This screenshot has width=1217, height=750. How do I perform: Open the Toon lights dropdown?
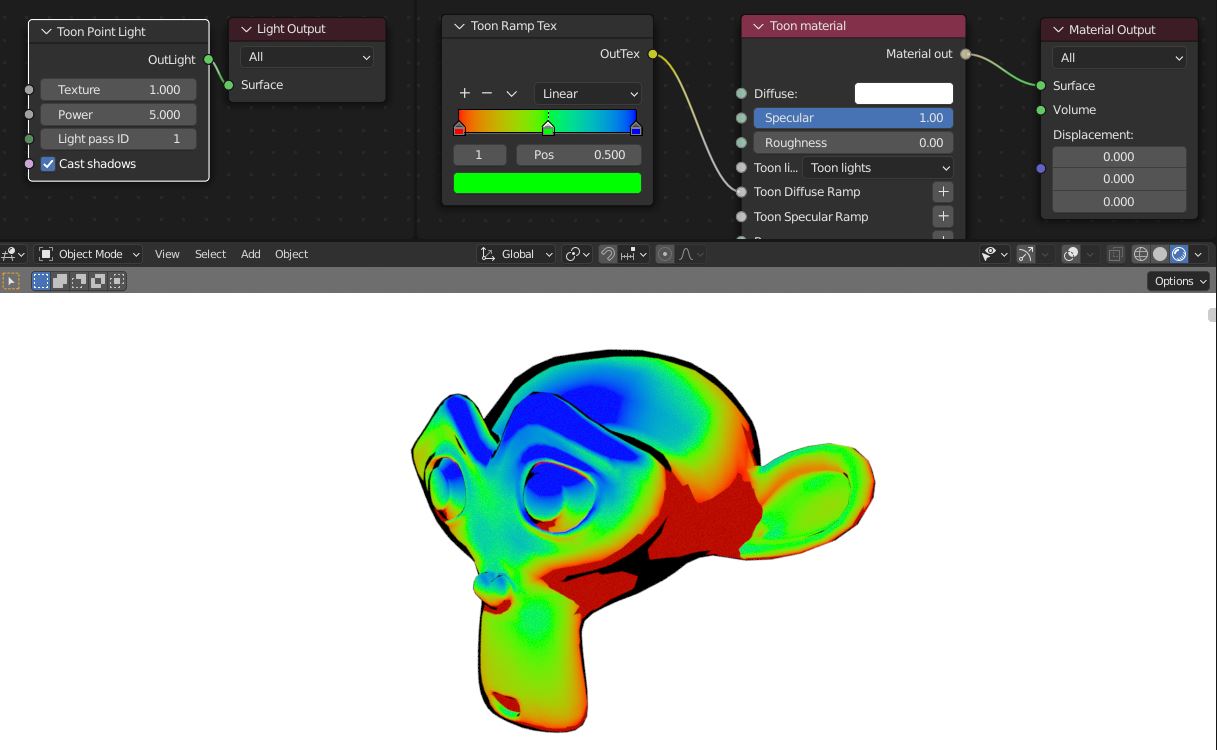[878, 167]
